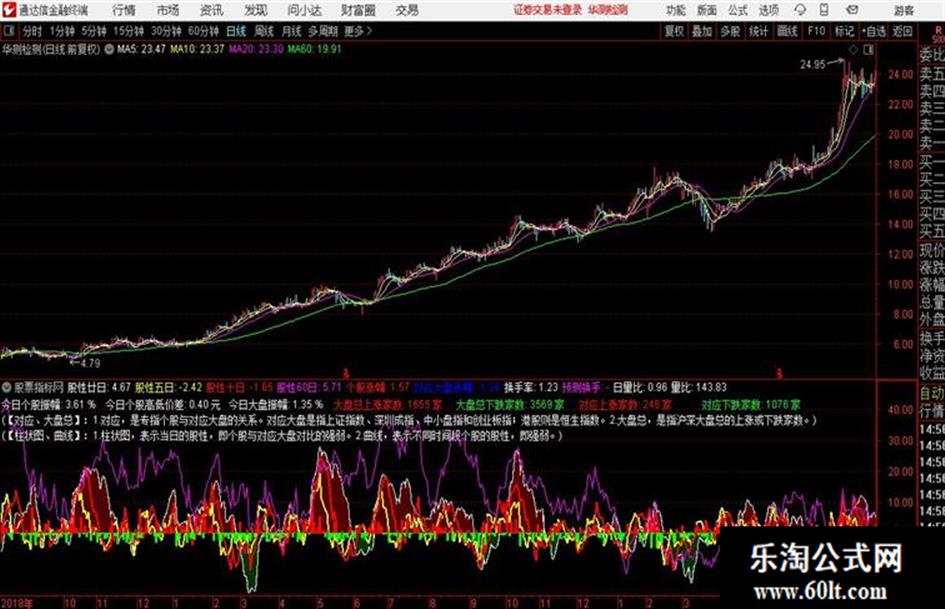Click 证券交易未登录 login link
This screenshot has height=609, width=945.
(x=548, y=10)
